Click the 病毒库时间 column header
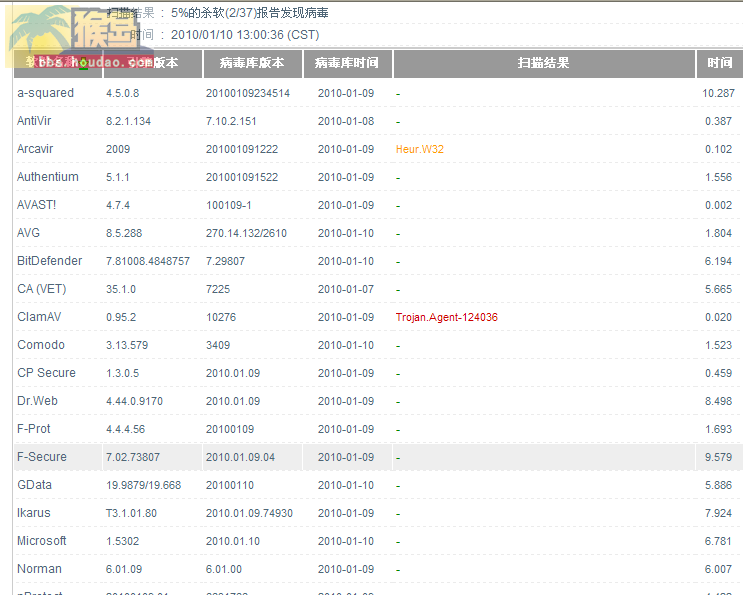The width and height of the screenshot is (743, 595). tap(347, 63)
